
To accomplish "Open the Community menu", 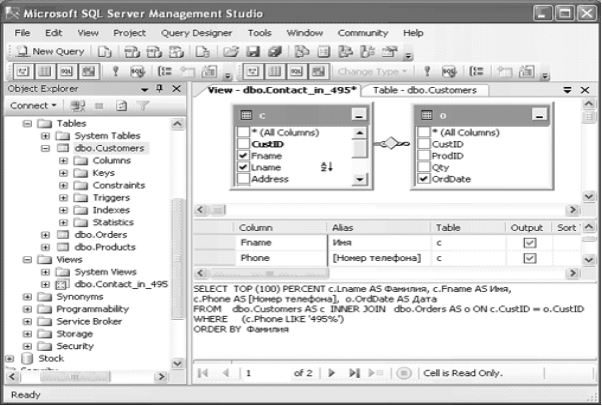I will [363, 33].
